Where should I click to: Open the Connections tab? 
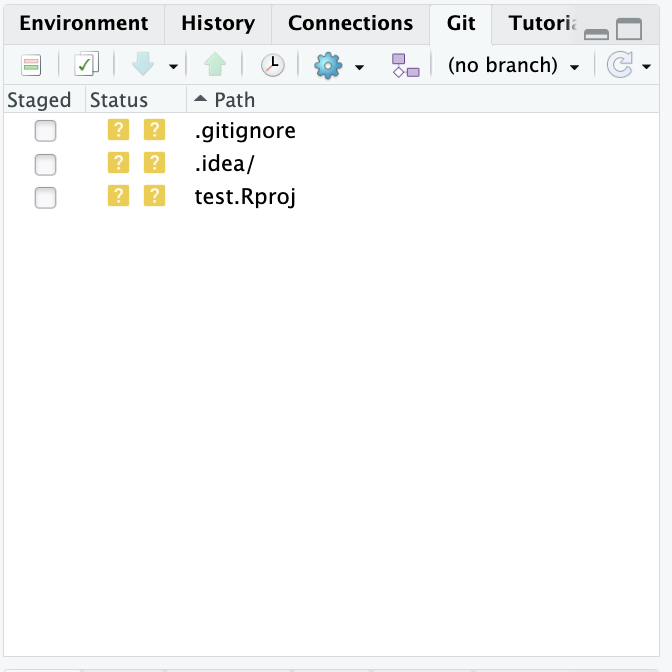click(351, 23)
